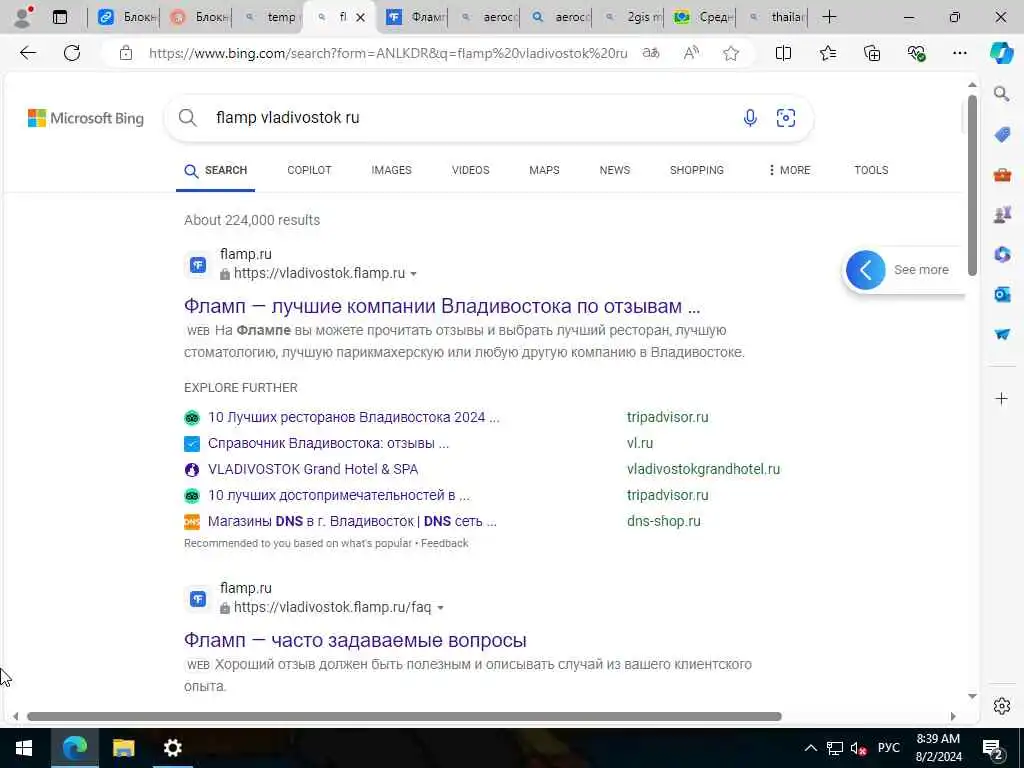The image size is (1024, 768).
Task: Open the TOOLS search option
Action: point(871,170)
